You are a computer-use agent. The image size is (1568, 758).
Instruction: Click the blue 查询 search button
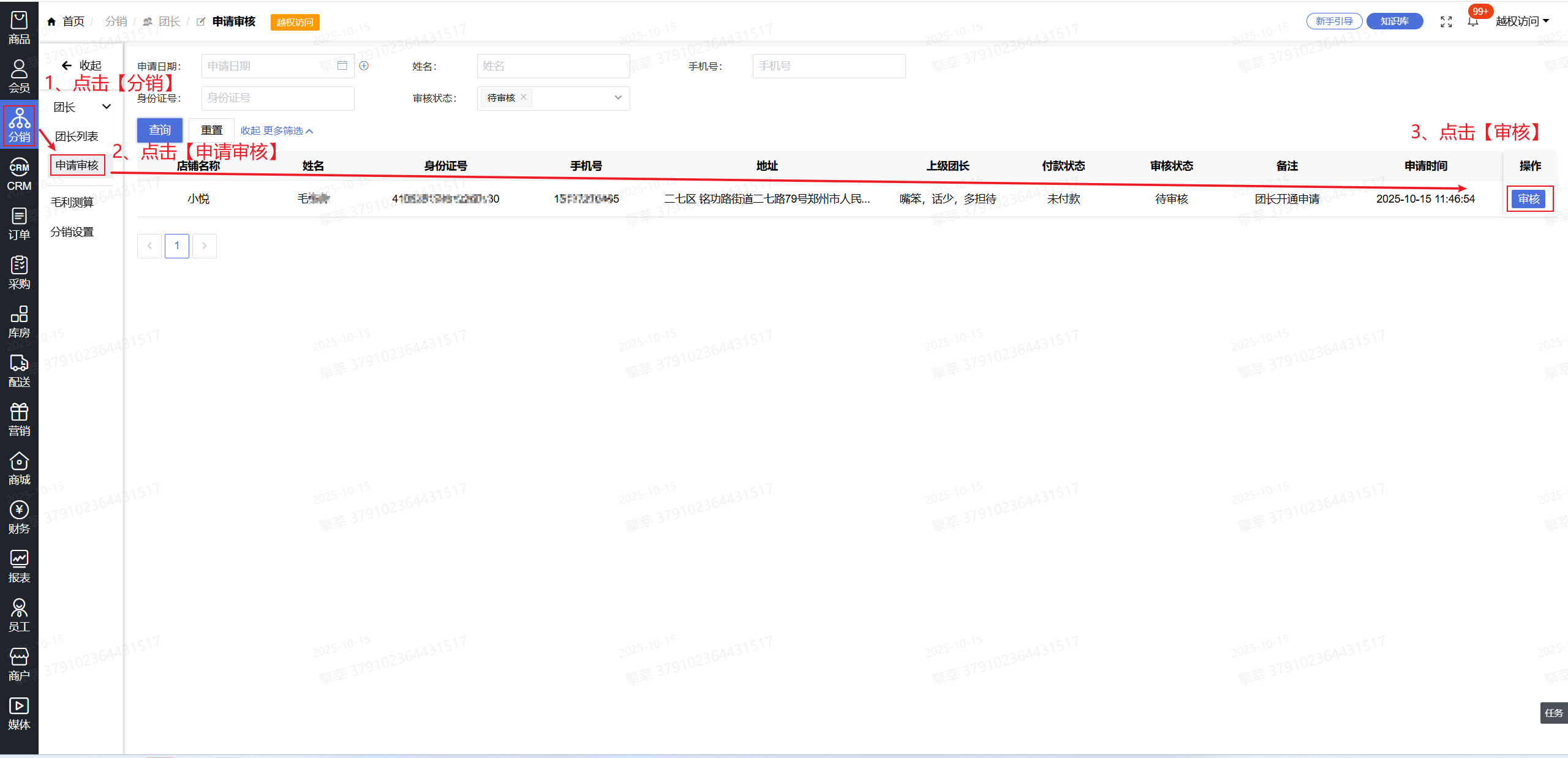[x=160, y=130]
